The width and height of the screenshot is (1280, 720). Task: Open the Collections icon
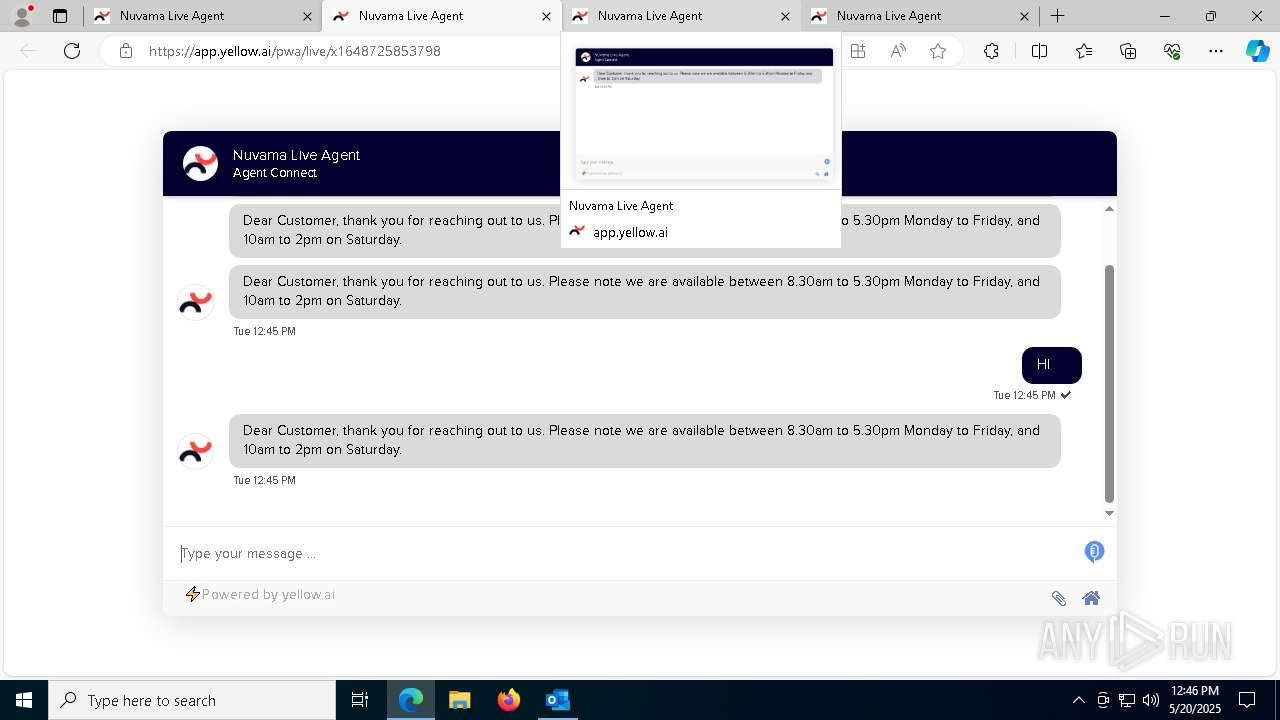click(1128, 51)
